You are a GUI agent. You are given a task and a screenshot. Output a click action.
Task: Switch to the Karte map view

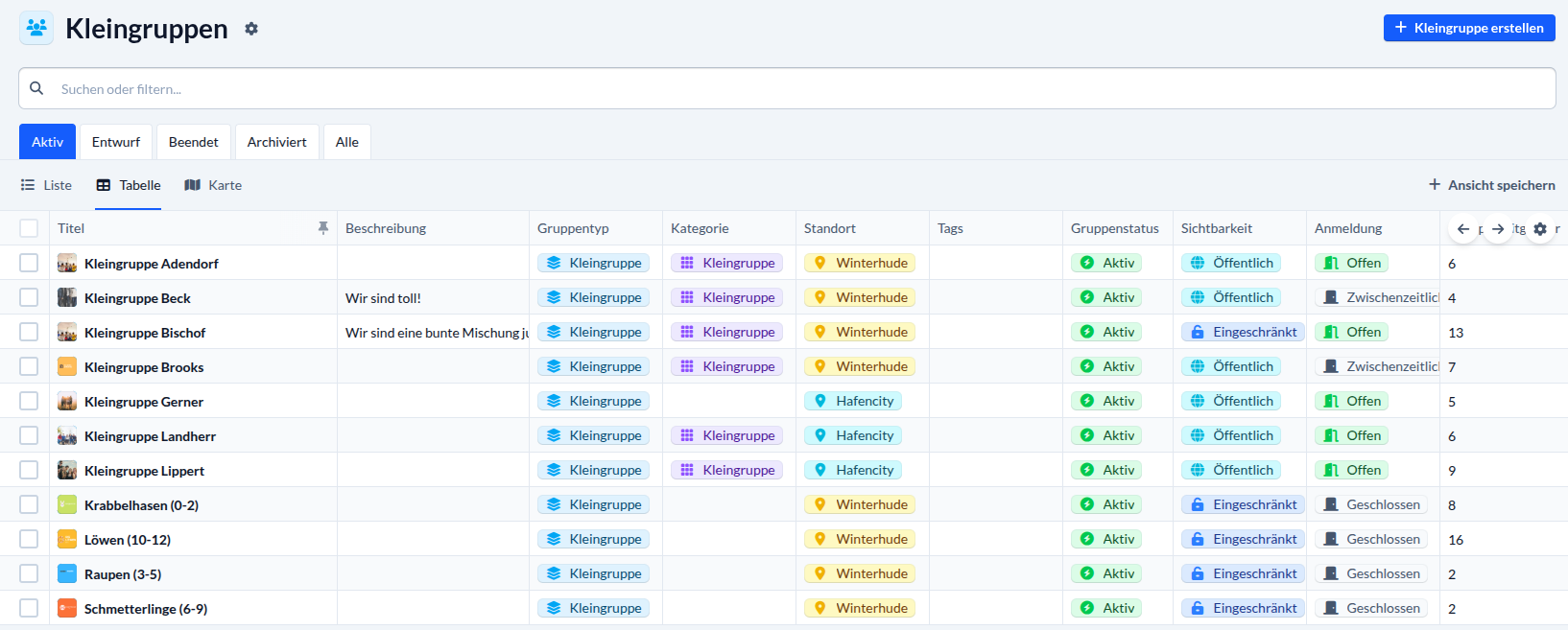coord(213,185)
